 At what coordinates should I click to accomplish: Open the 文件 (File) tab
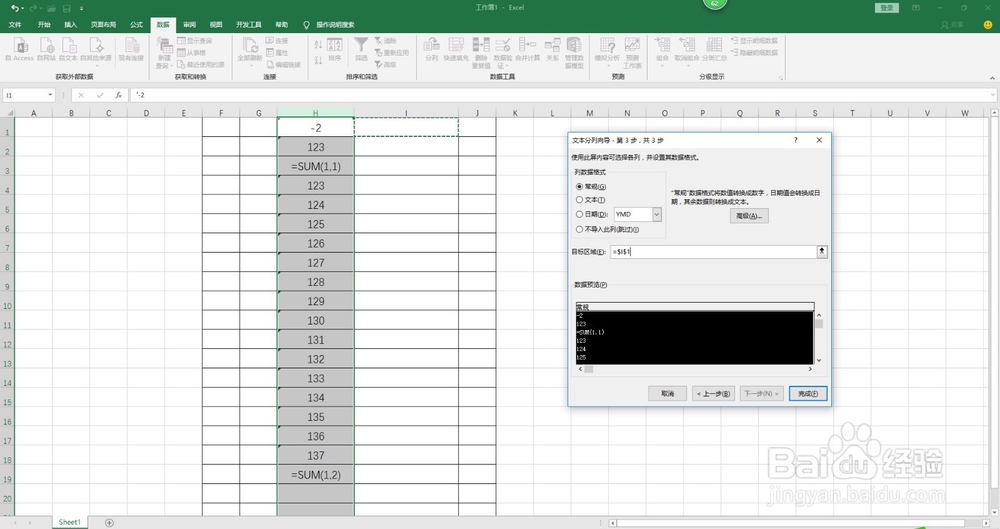click(15, 25)
